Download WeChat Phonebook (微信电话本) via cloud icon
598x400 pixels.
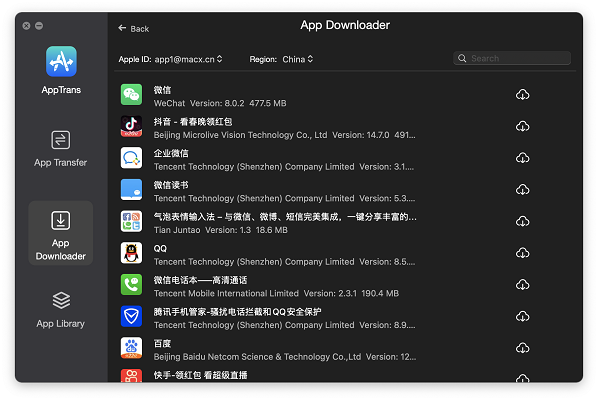pos(522,284)
